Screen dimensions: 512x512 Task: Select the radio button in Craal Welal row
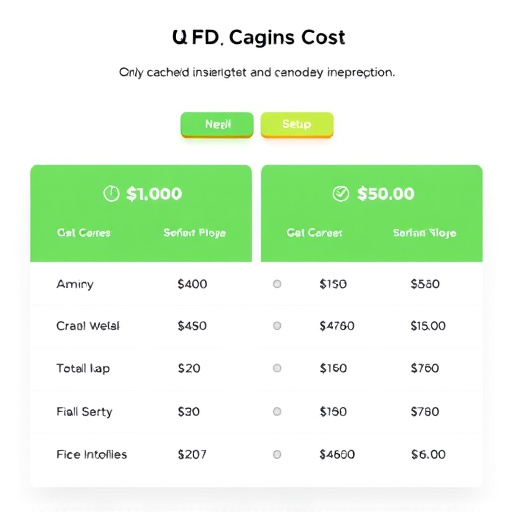point(277,326)
